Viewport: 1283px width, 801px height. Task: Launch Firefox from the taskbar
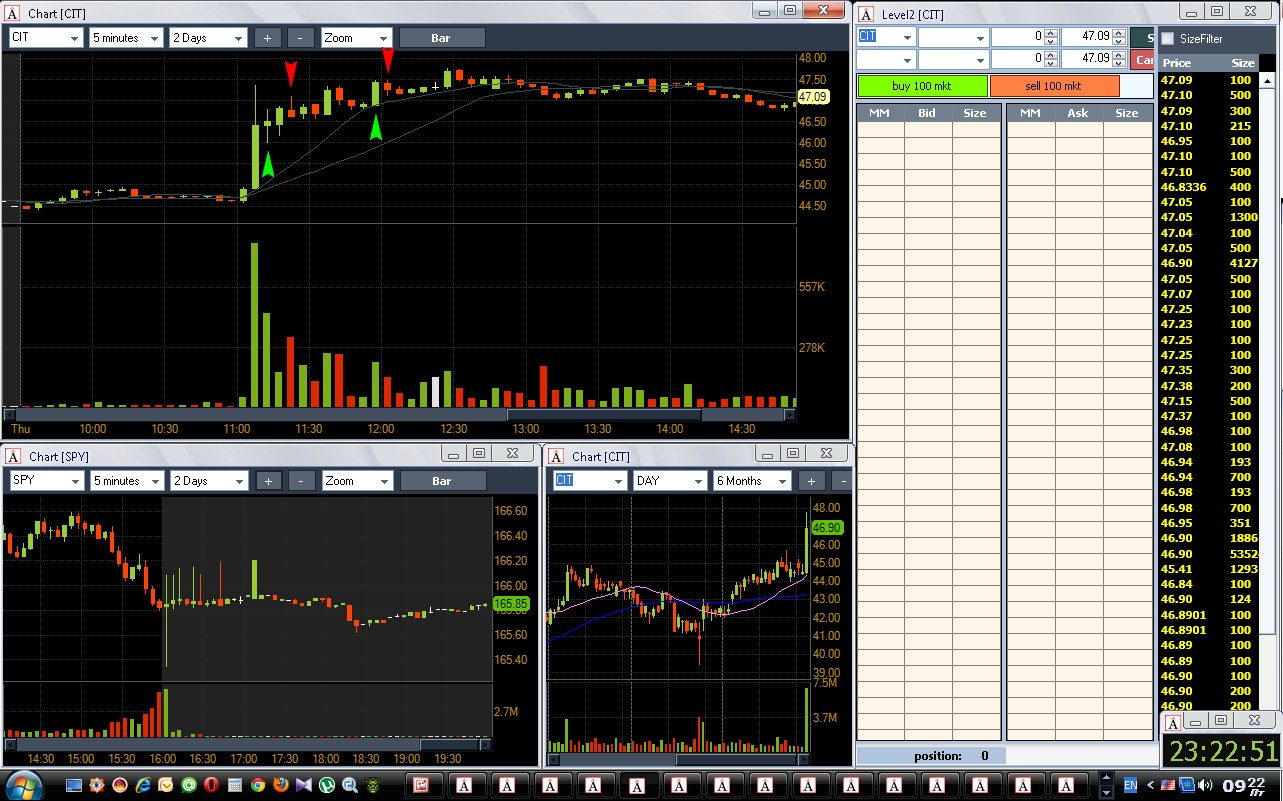pos(280,785)
